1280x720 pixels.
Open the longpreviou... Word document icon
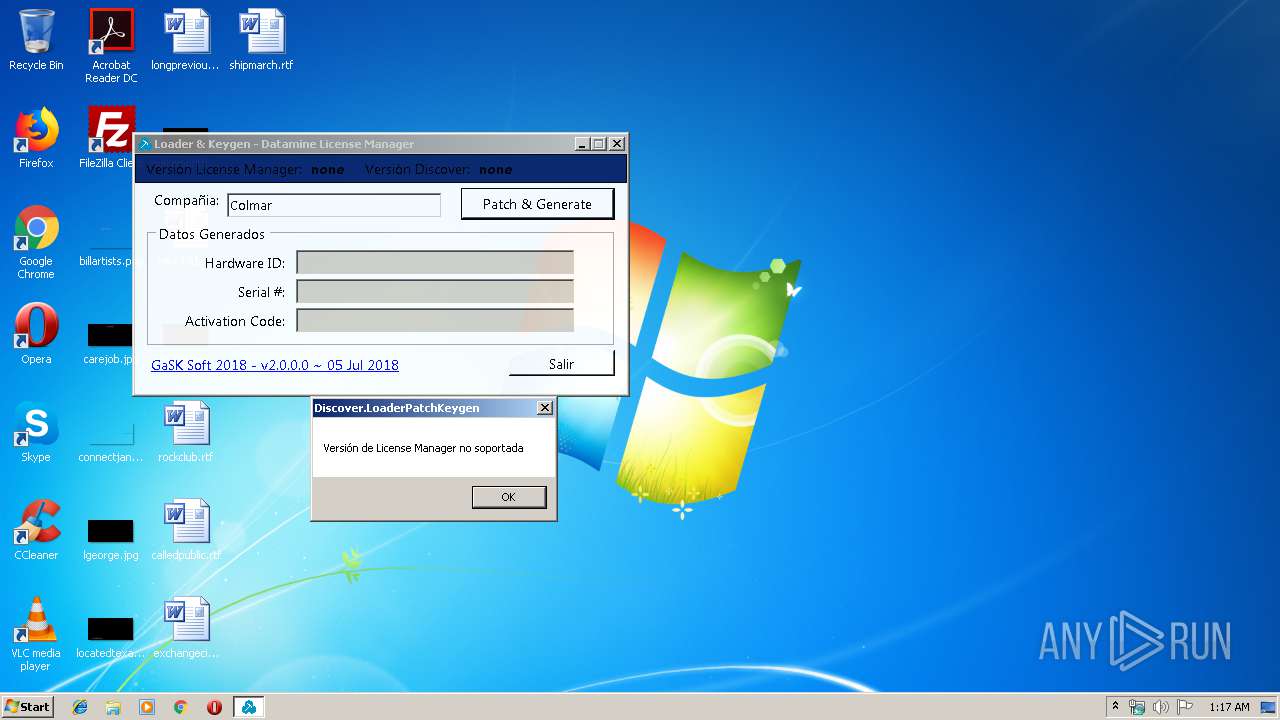(185, 40)
